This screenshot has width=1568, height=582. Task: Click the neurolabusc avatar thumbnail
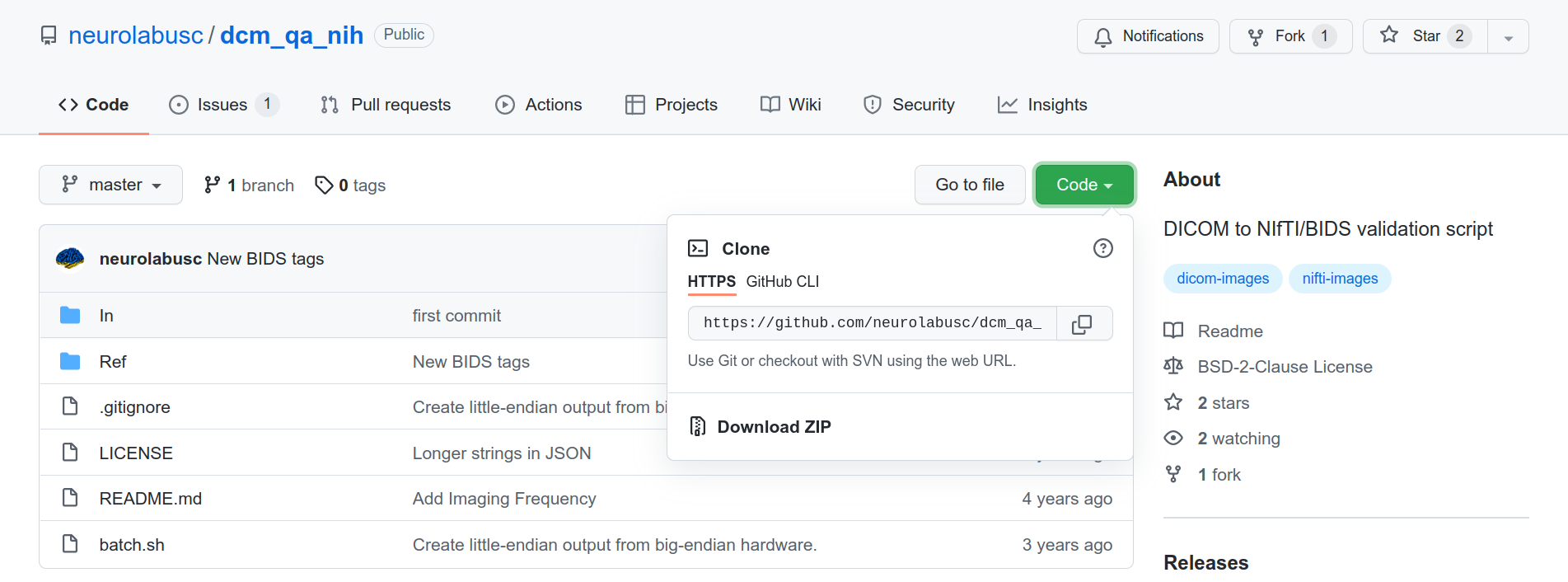pos(70,259)
